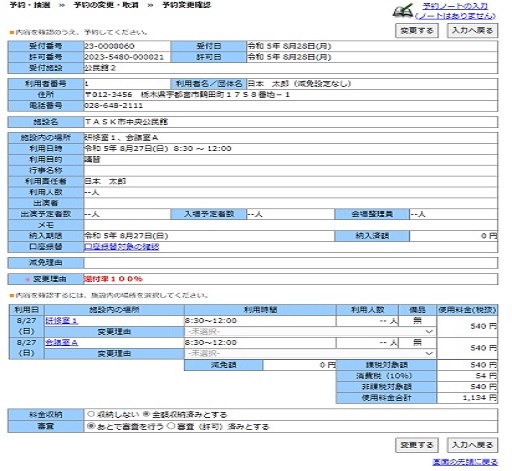Screen dimensions: 512x471
Task: Click the red 還付率100% text
Action: (113, 279)
